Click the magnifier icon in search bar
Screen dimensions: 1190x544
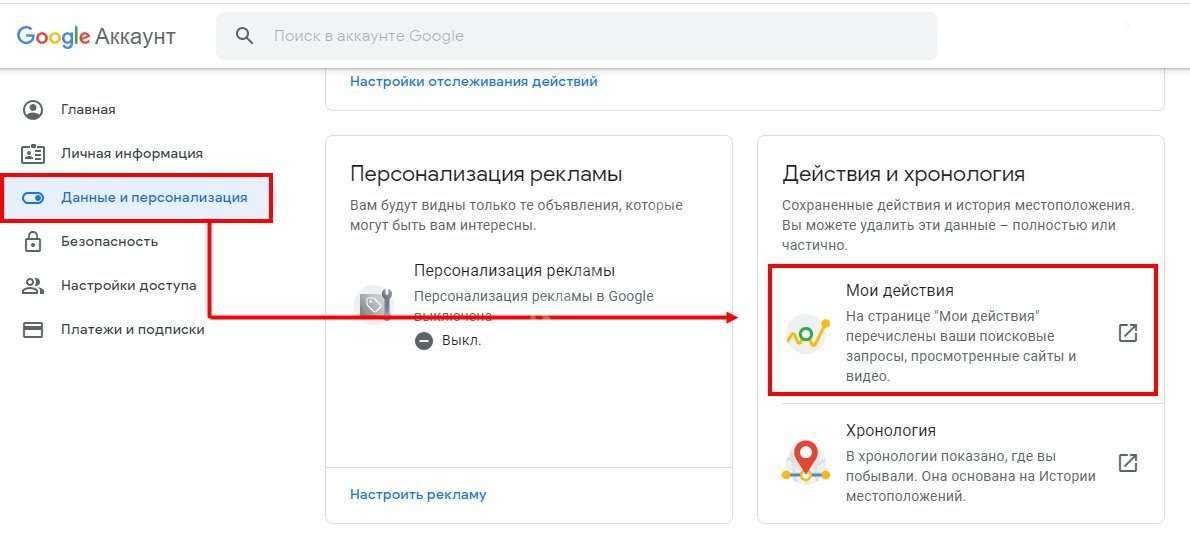click(244, 36)
